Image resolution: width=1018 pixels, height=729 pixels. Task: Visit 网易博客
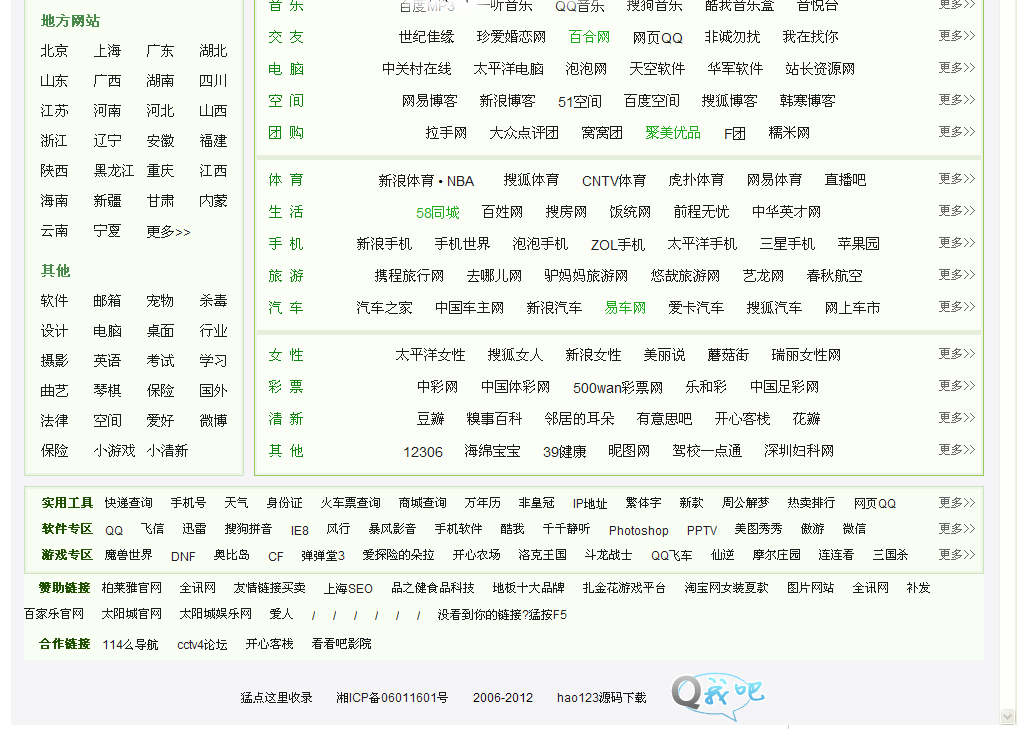[x=430, y=101]
